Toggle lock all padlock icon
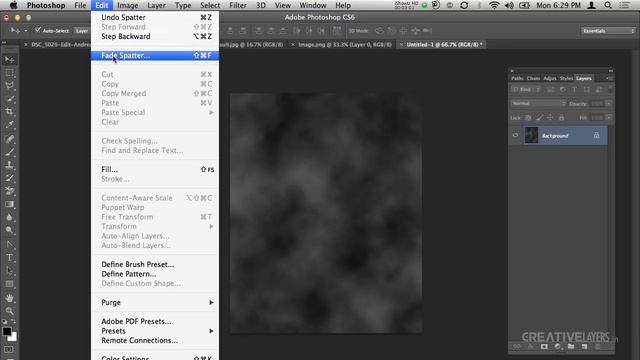The height and width of the screenshot is (360, 640). pyautogui.click(x=561, y=118)
